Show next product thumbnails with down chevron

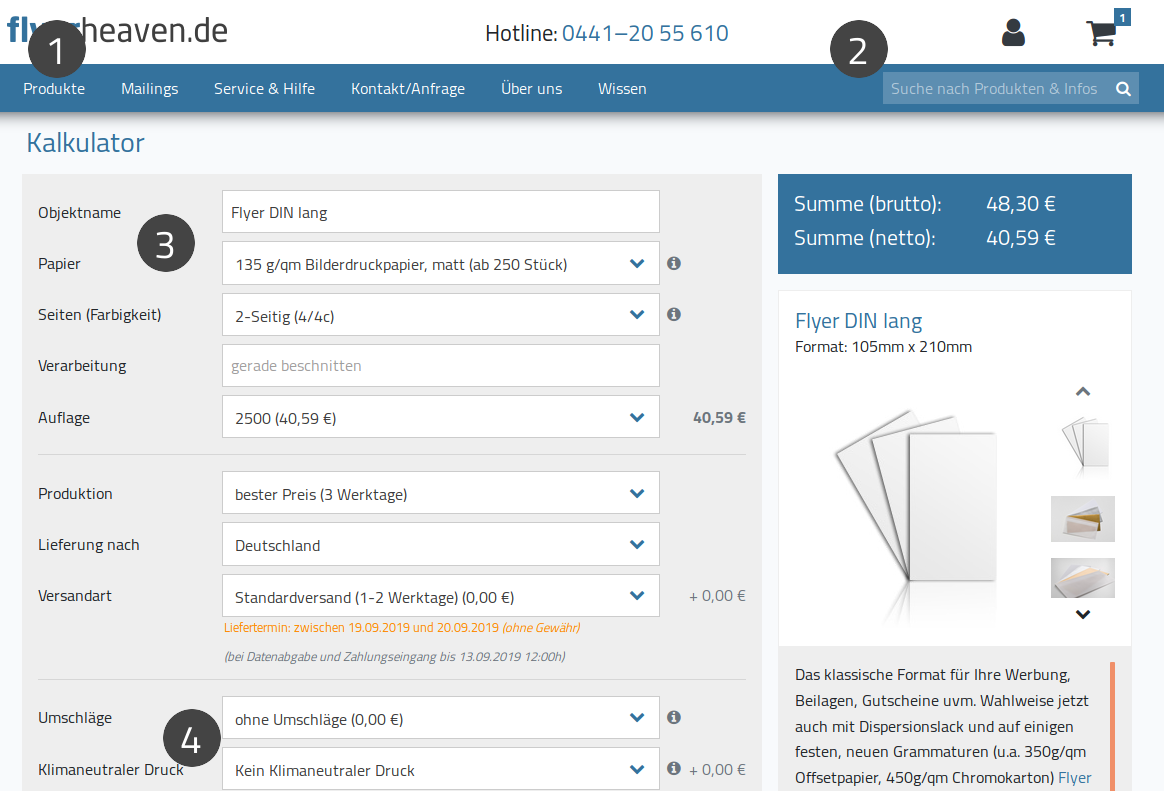click(1083, 614)
